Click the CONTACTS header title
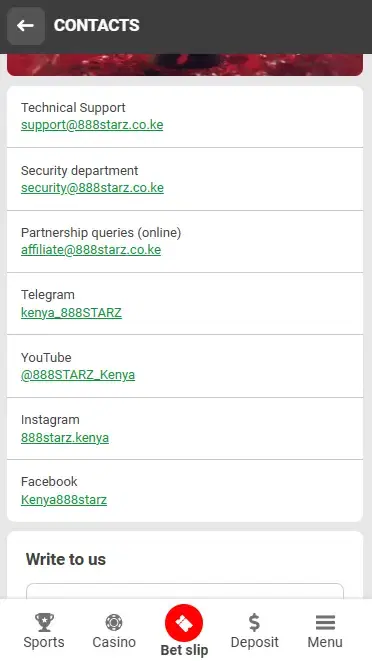372x661 pixels. point(97,26)
